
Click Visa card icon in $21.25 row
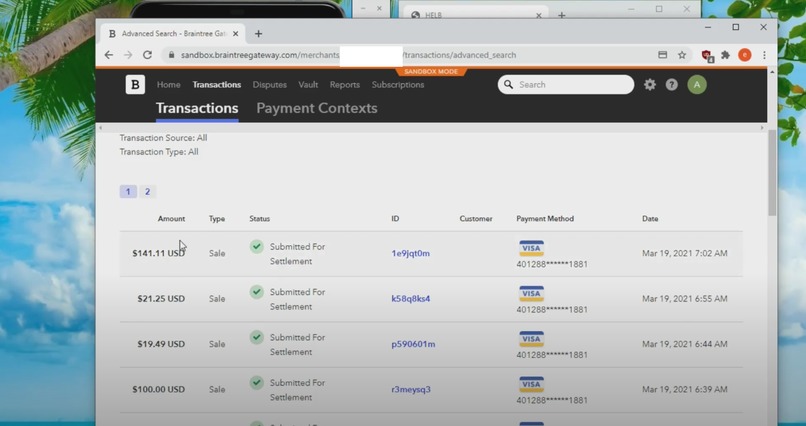532,293
